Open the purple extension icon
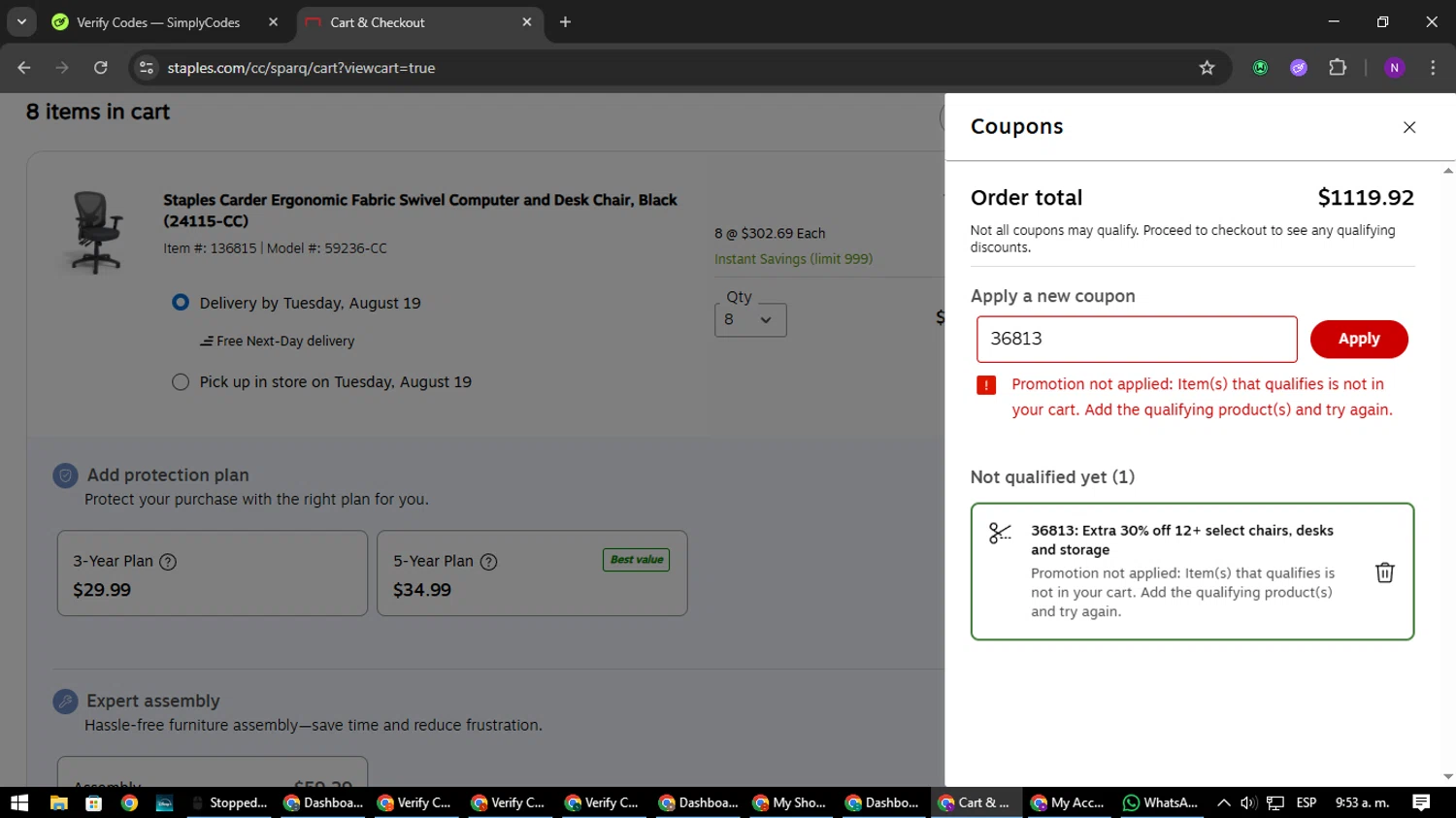The height and width of the screenshot is (818, 1456). pos(1299,68)
